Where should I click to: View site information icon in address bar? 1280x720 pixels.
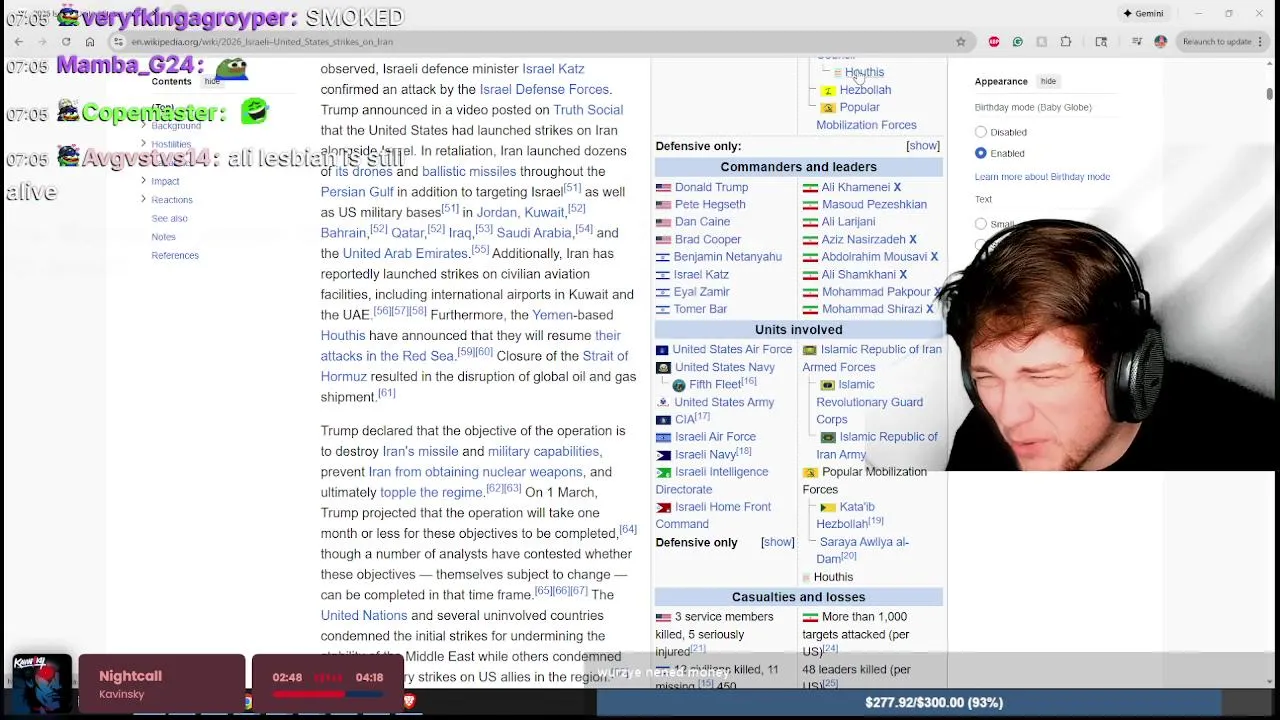[118, 41]
